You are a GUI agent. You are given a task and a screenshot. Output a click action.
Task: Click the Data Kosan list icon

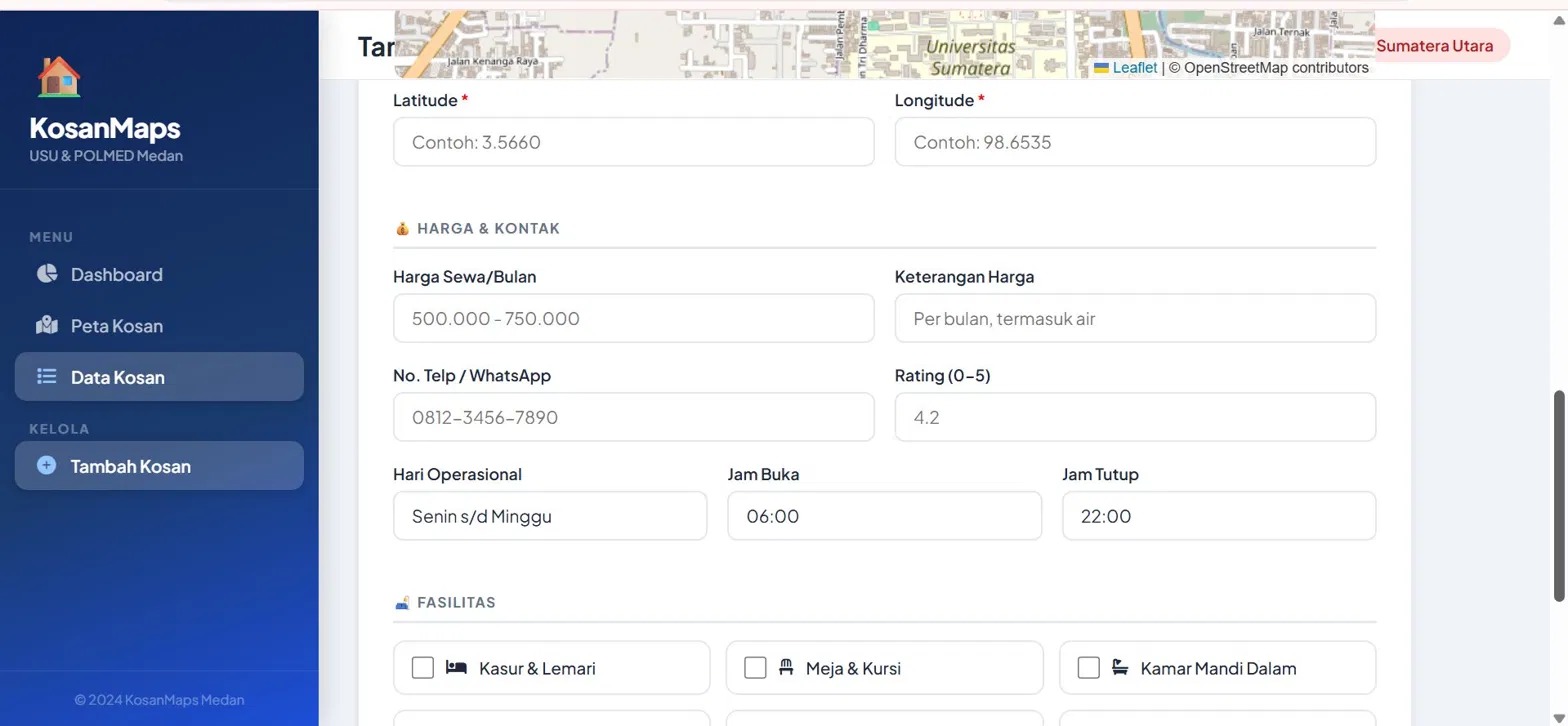click(47, 376)
